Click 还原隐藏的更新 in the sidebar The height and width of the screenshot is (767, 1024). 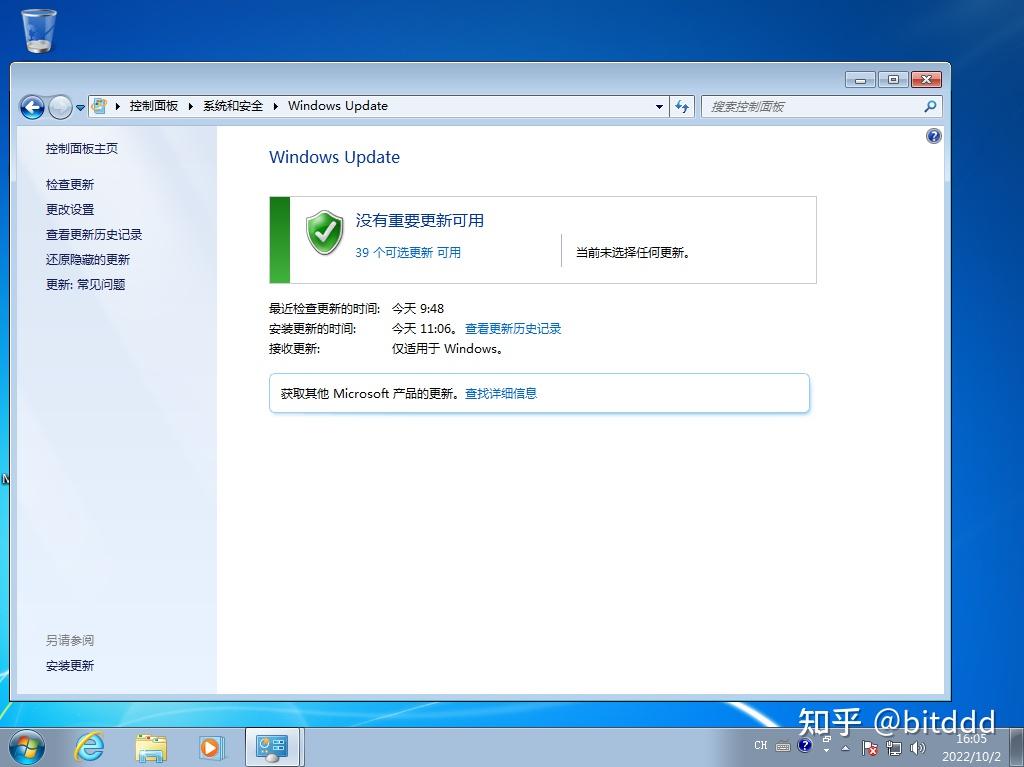pos(88,259)
